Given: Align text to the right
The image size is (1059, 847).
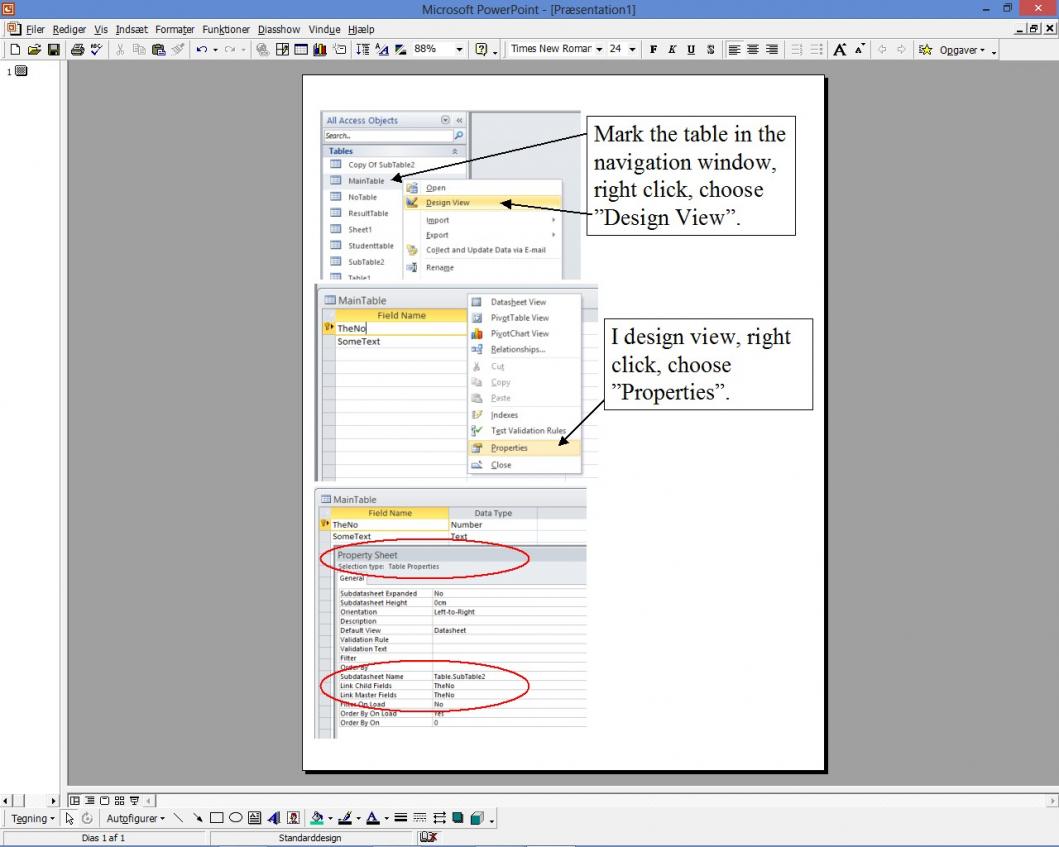Looking at the screenshot, I should tap(771, 49).
